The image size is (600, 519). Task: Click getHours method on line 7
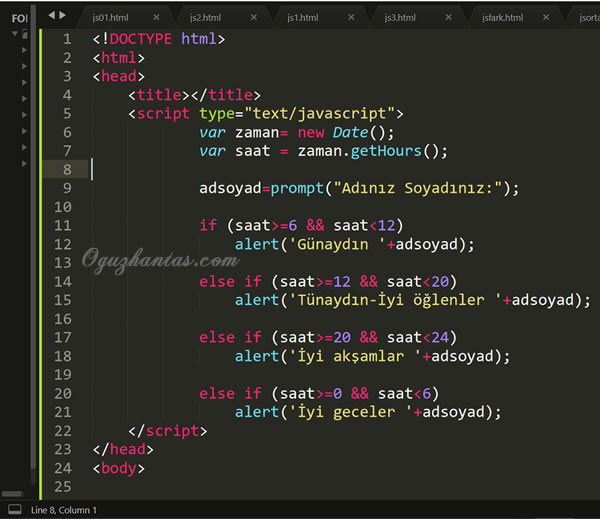[386, 151]
